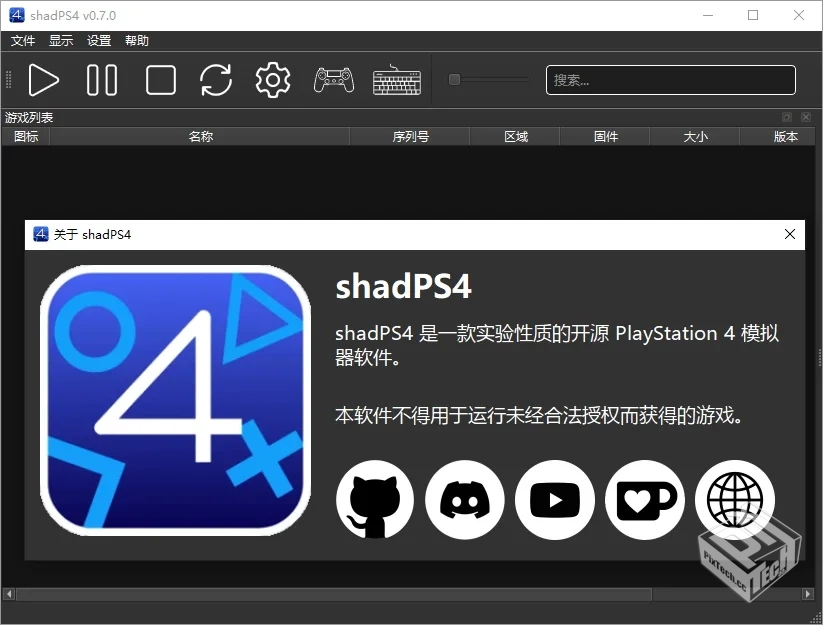
Task: Open Discord from the About dialog
Action: click(x=465, y=500)
